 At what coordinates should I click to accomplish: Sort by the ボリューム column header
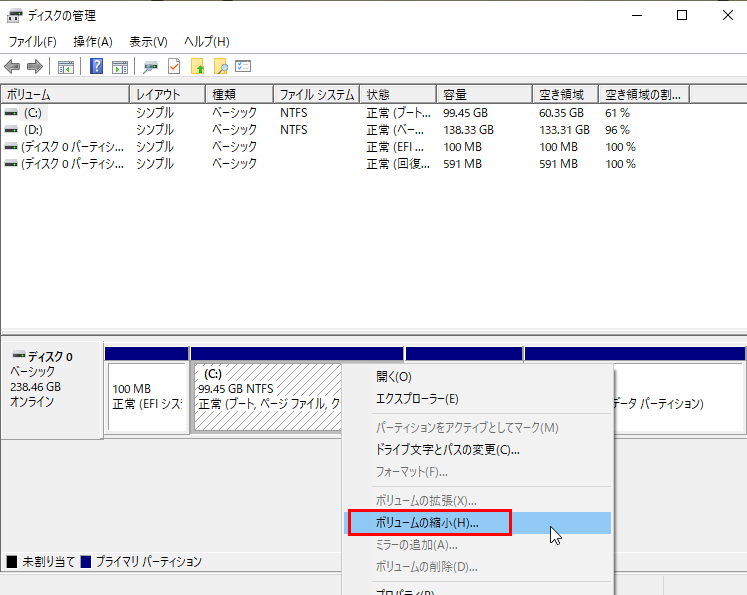point(65,94)
